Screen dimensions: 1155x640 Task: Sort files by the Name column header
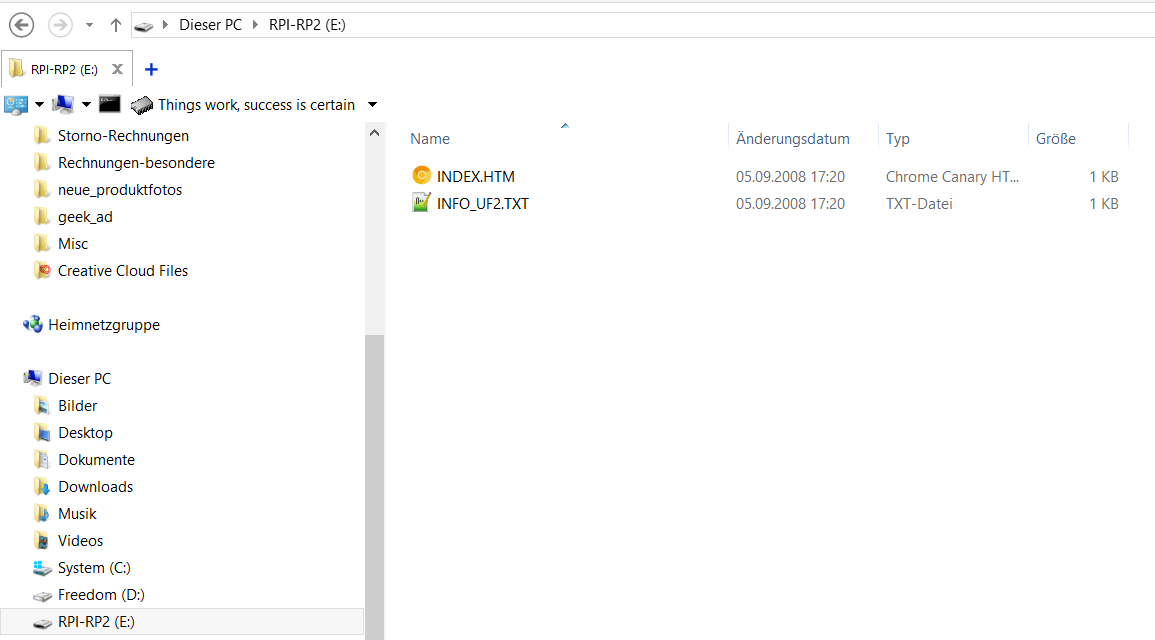tap(430, 138)
